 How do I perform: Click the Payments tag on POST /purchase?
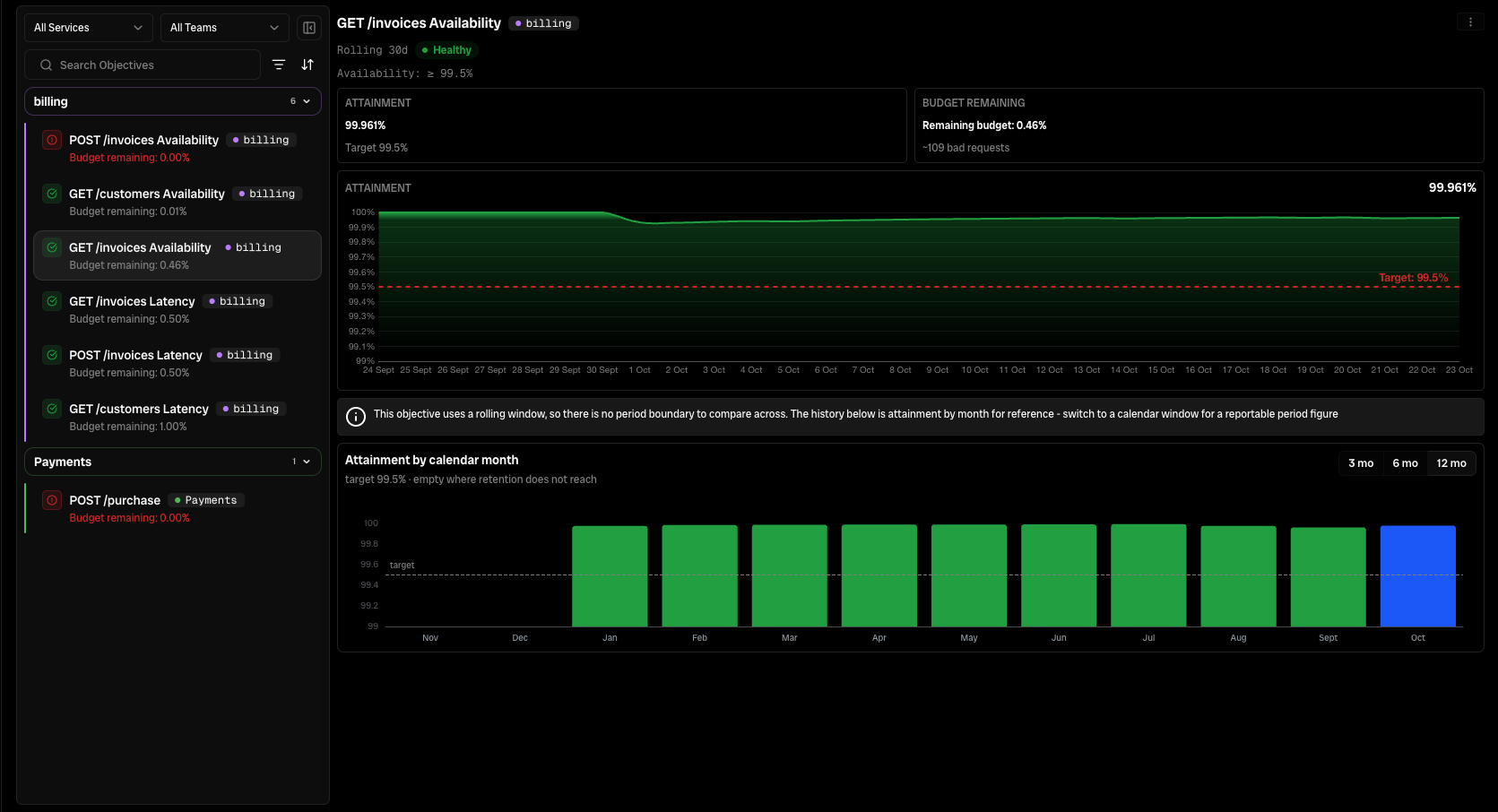tap(206, 500)
